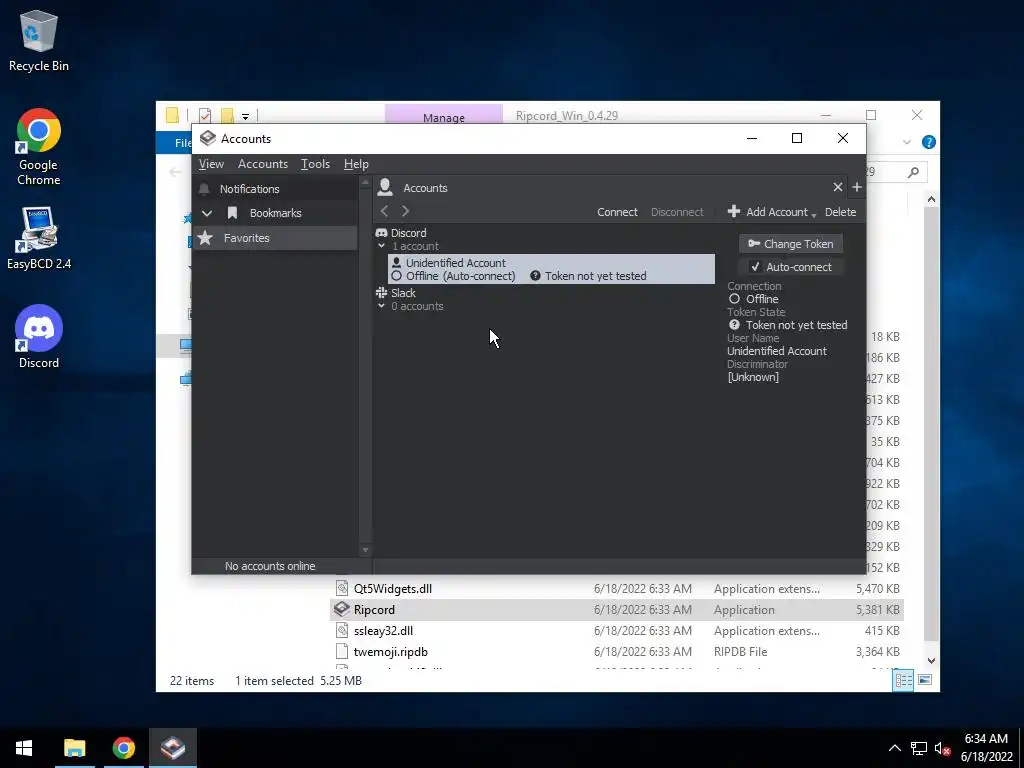Click the Disconnect button
1024x768 pixels.
(677, 212)
